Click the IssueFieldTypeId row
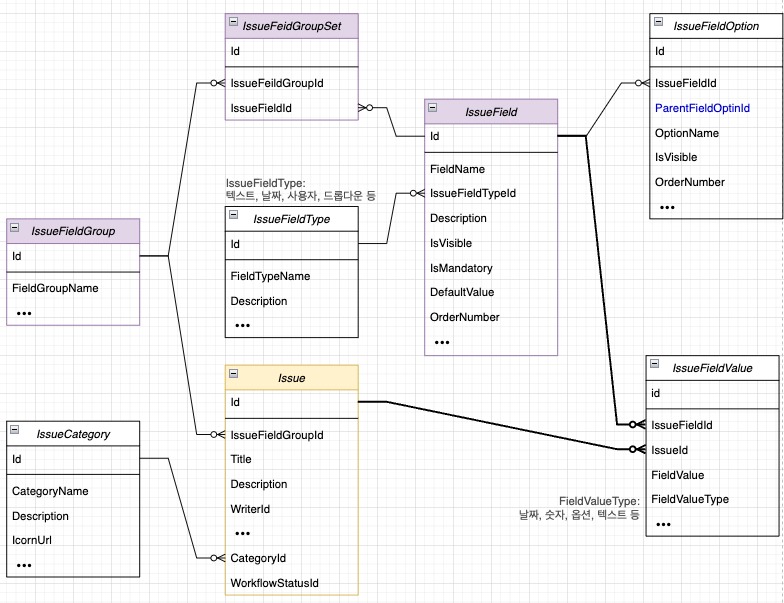The height and width of the screenshot is (603, 784). [x=491, y=193]
